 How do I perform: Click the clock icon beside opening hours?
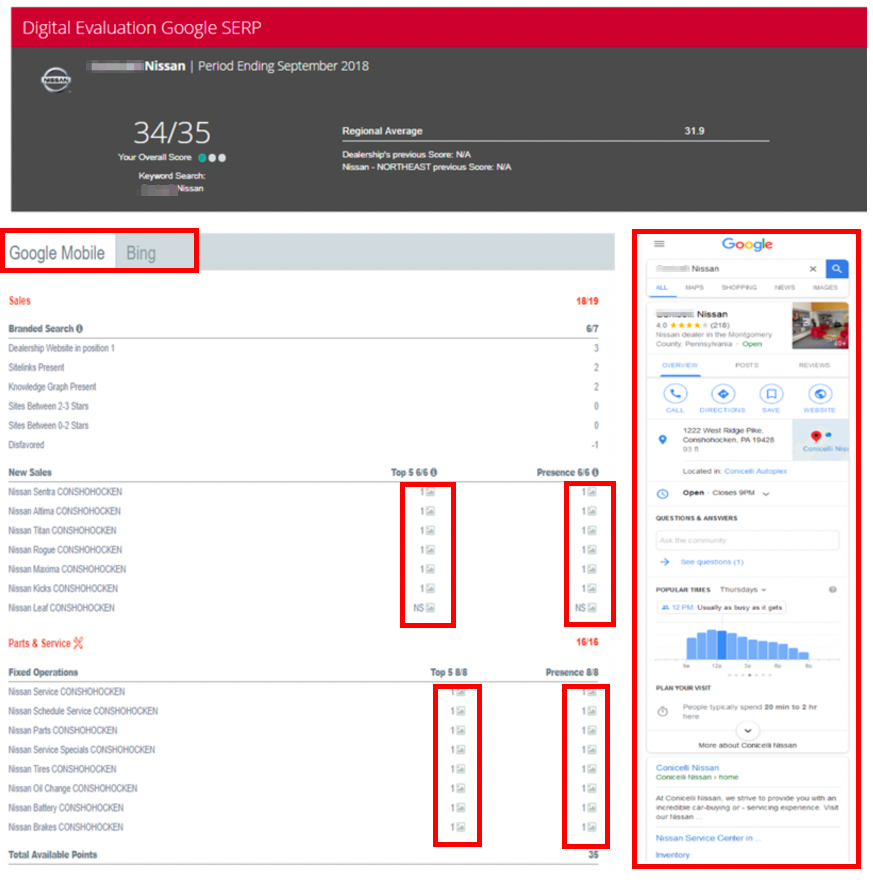pyautogui.click(x=663, y=494)
